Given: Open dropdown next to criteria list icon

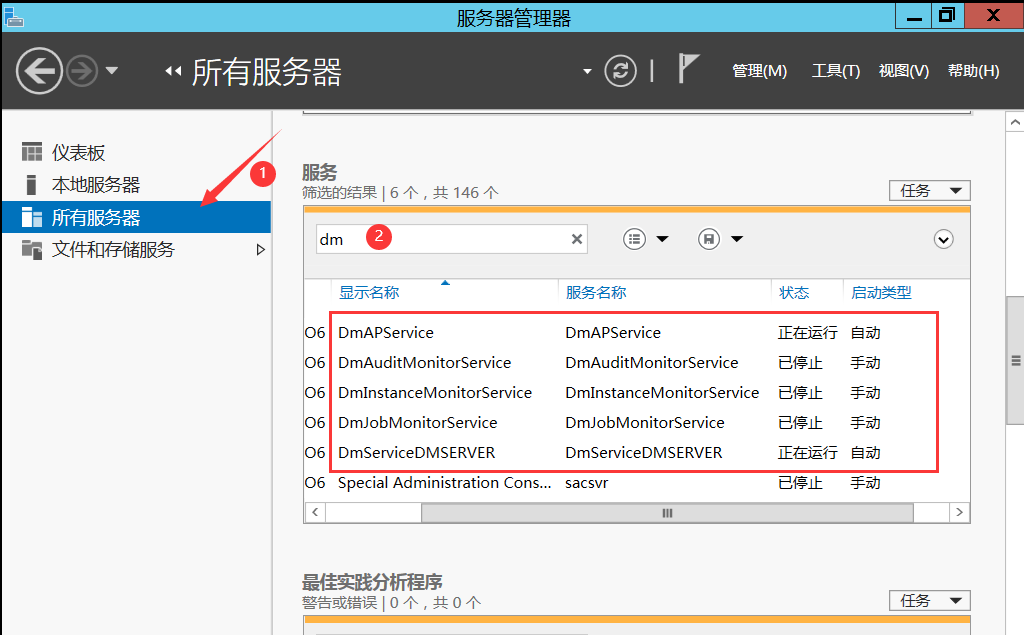Looking at the screenshot, I should [662, 239].
